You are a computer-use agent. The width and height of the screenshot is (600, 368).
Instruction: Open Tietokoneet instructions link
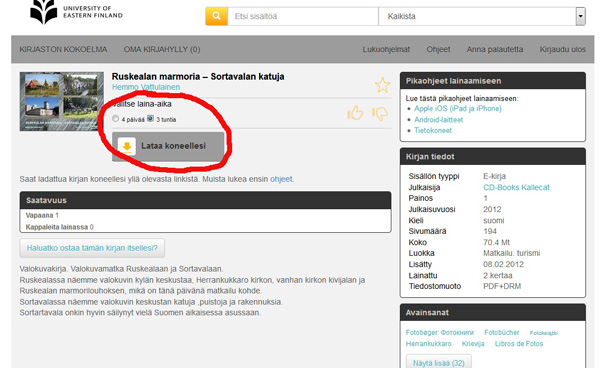433,130
